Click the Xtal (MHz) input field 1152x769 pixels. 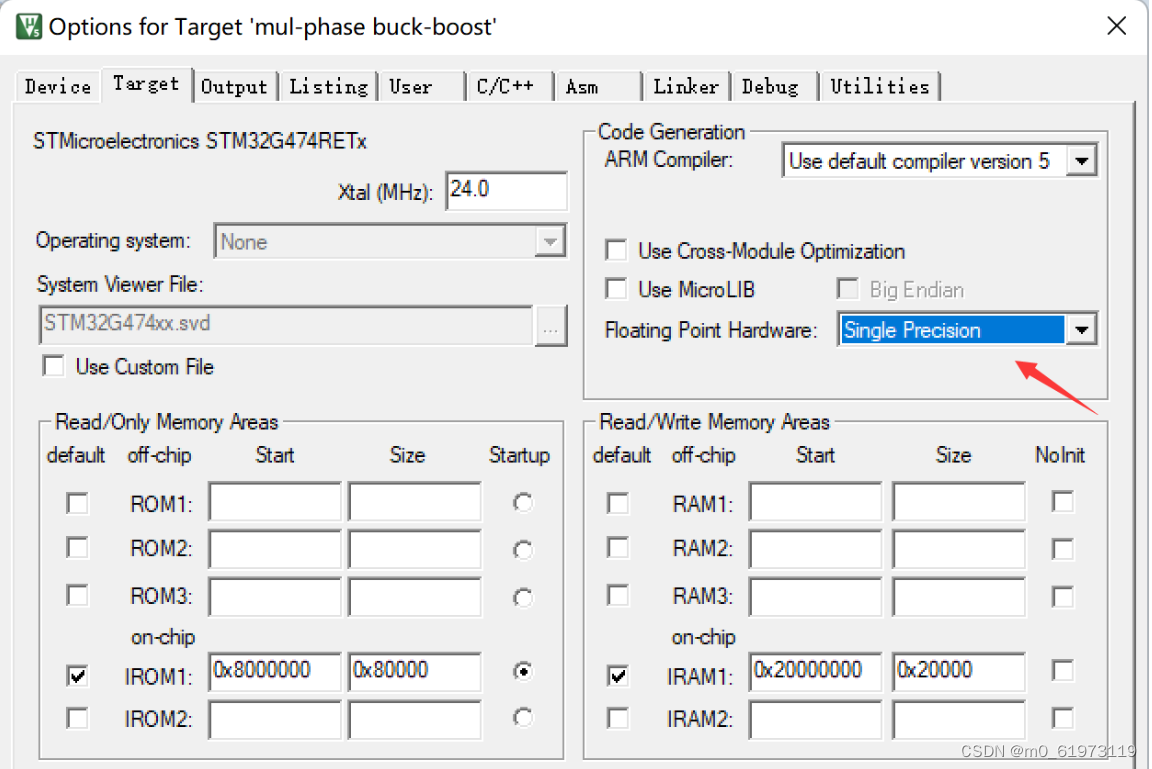click(506, 191)
